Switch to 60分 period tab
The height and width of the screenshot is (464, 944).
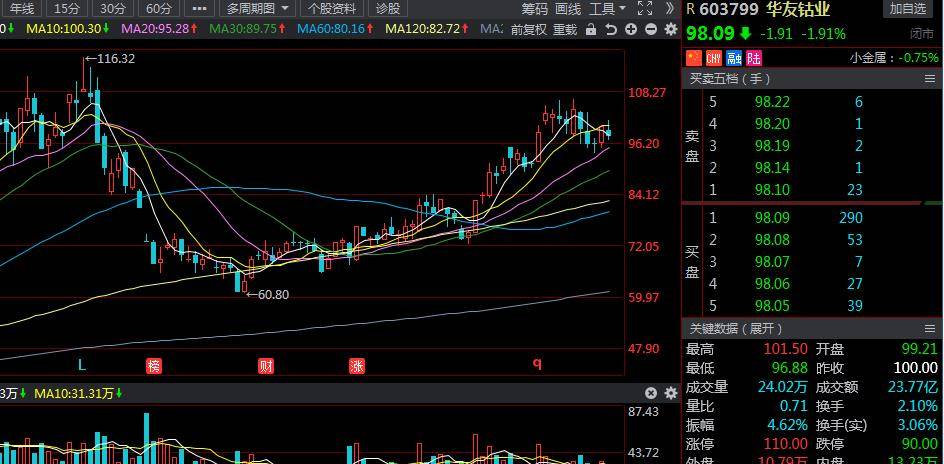(159, 8)
